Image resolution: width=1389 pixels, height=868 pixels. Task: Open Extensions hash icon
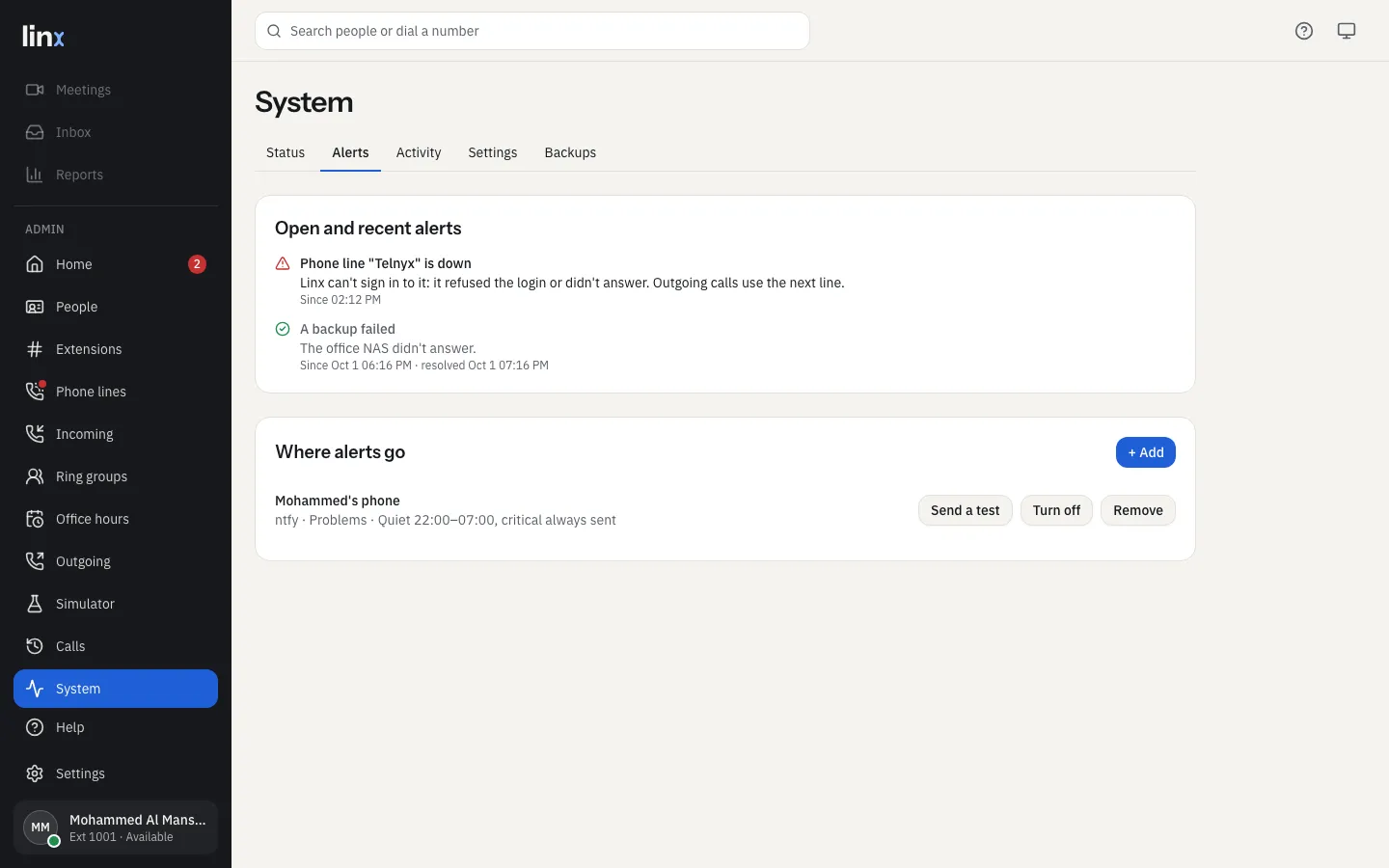pos(35,349)
